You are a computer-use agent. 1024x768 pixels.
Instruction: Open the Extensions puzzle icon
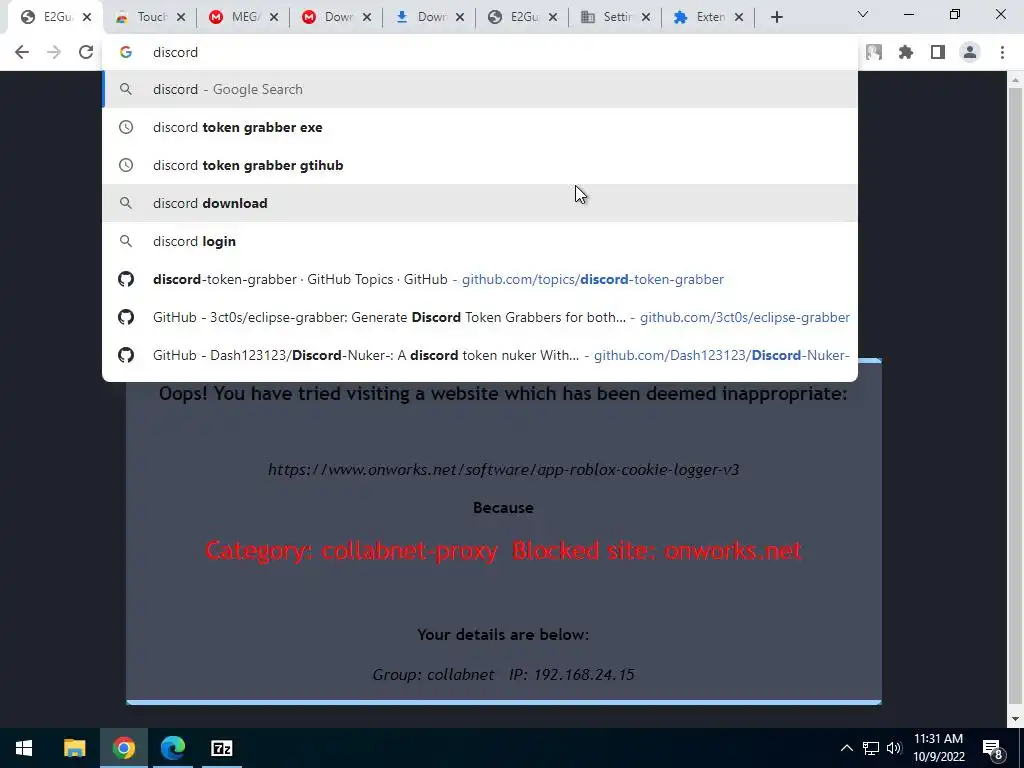[x=906, y=52]
